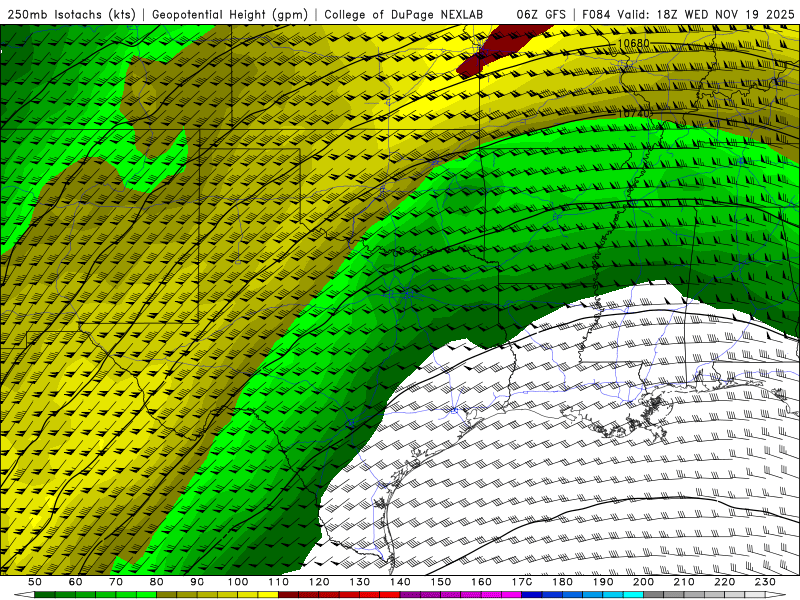Click the 130 value on the color scale
Screen dimensions: 800x600
(360, 582)
